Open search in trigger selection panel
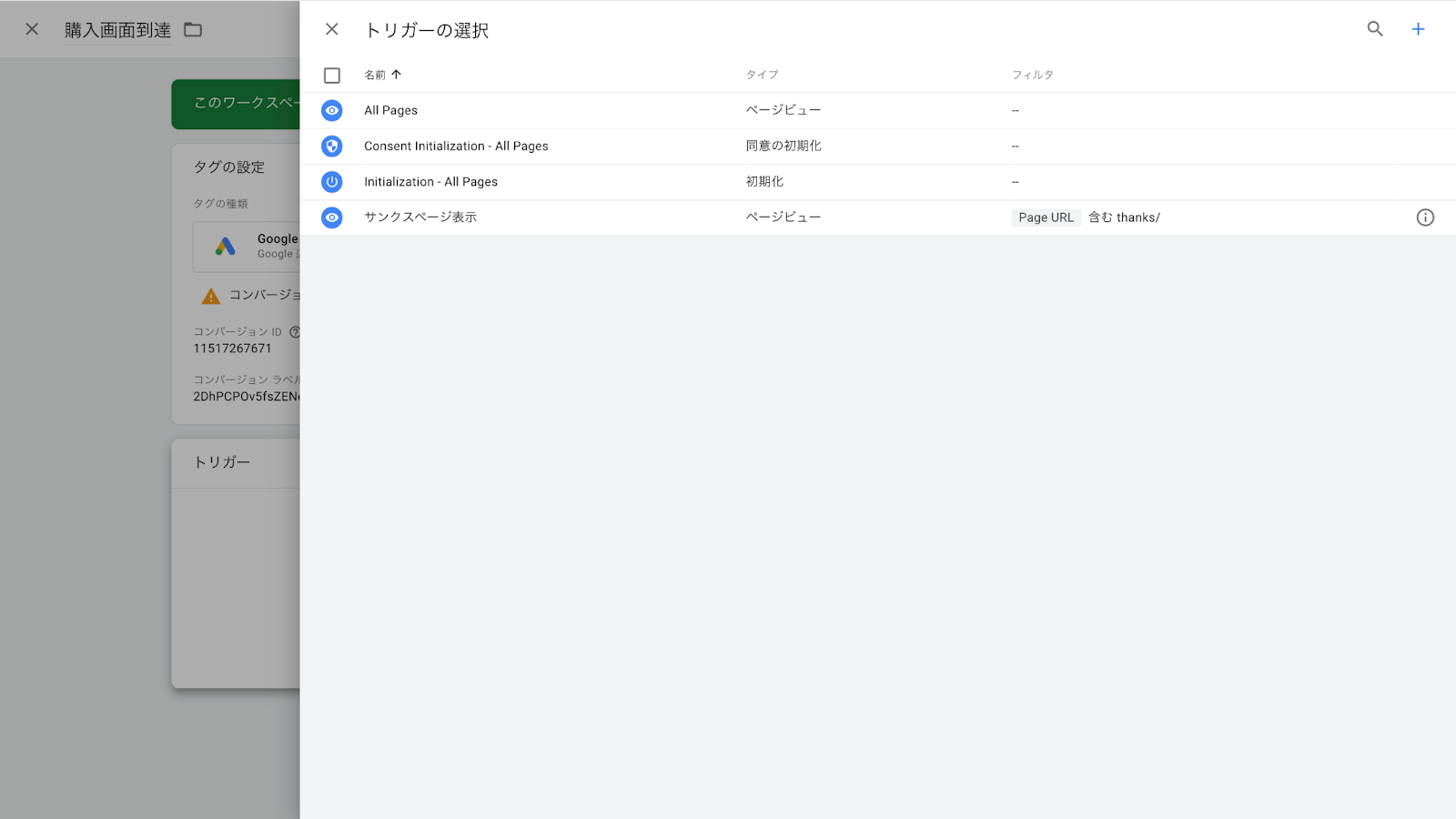This screenshot has height=819, width=1456. tap(1375, 29)
